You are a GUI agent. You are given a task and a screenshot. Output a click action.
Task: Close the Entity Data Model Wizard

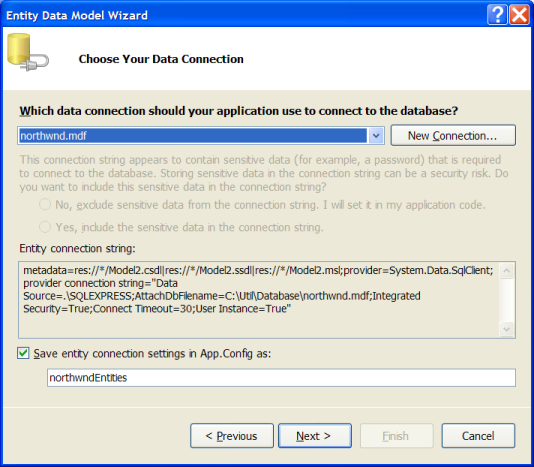(519, 15)
